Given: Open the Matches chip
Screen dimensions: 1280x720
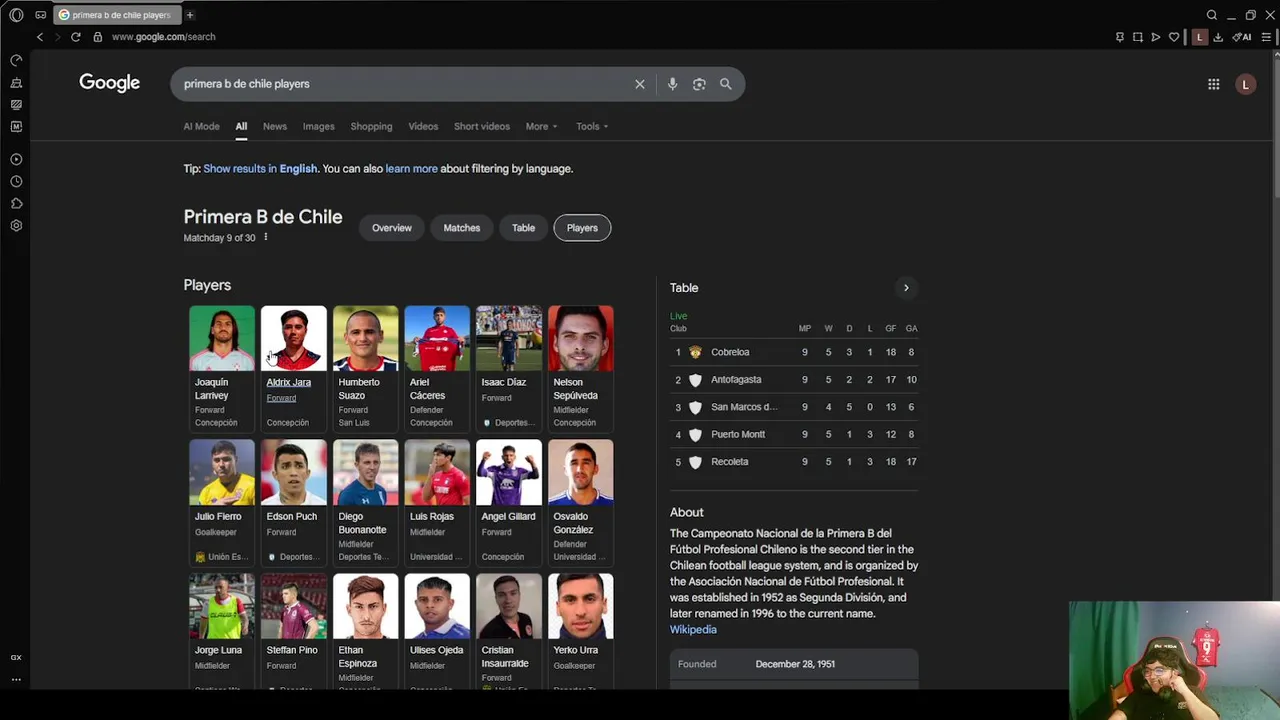Looking at the screenshot, I should 462,228.
